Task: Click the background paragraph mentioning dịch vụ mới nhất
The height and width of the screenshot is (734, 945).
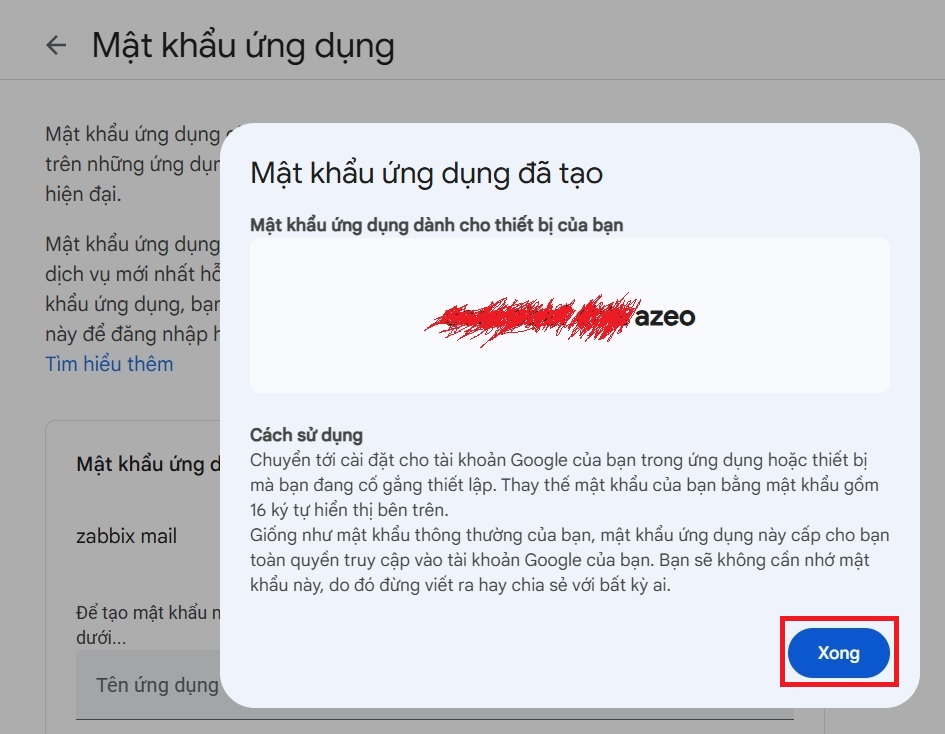Action: (130, 273)
